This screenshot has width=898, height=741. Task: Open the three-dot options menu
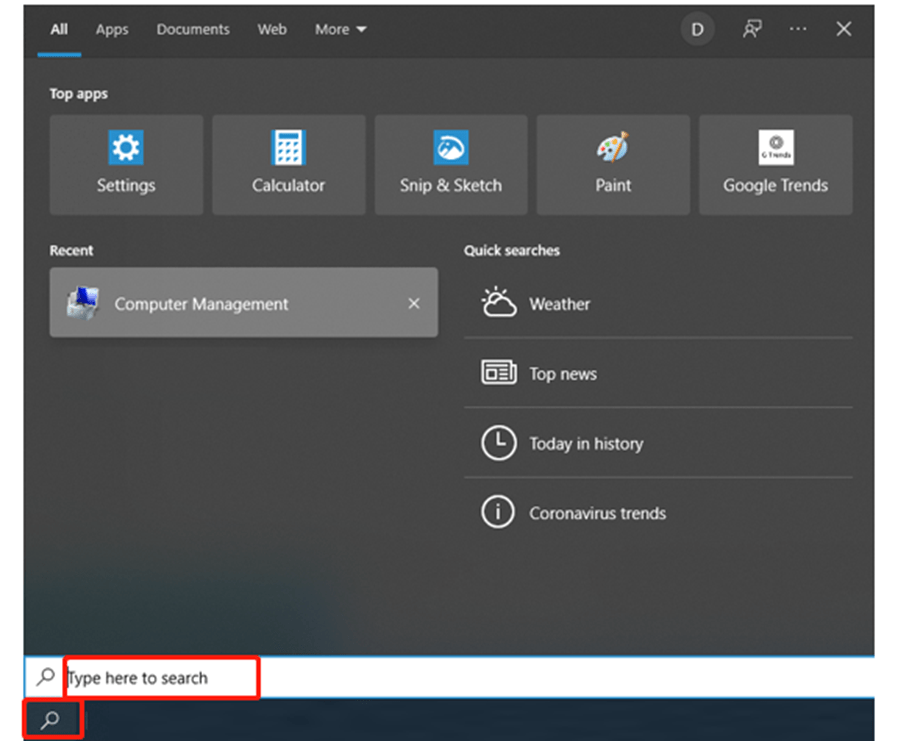pos(797,29)
